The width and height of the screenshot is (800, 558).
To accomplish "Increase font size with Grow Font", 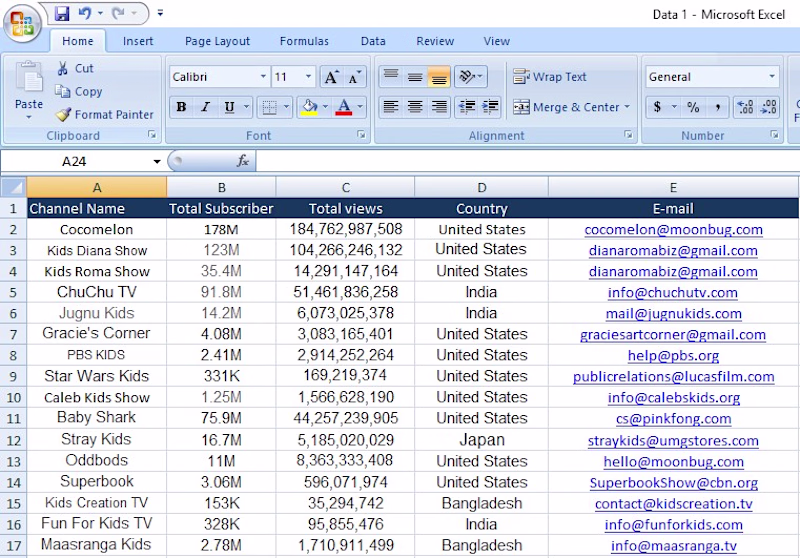I will 331,78.
